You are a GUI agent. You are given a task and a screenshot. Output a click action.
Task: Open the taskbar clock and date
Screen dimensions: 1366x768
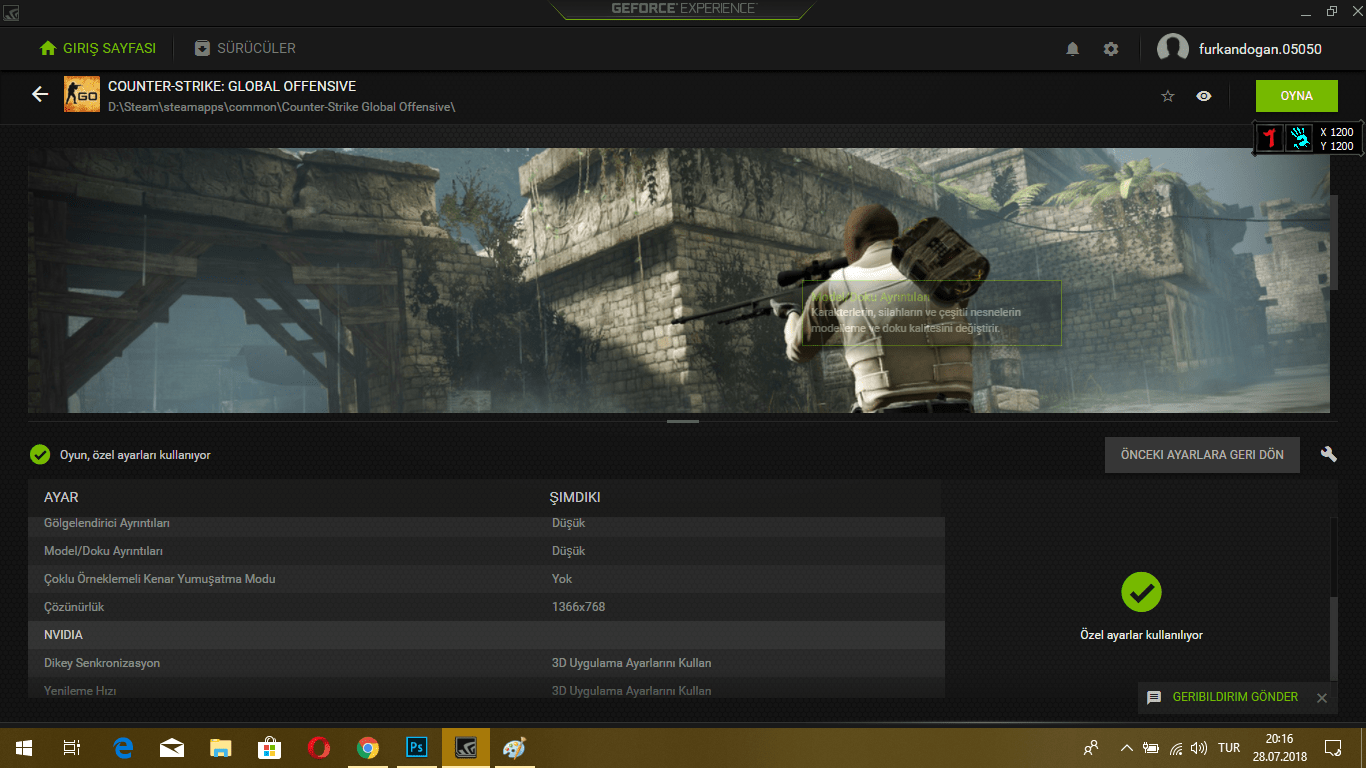click(1279, 748)
